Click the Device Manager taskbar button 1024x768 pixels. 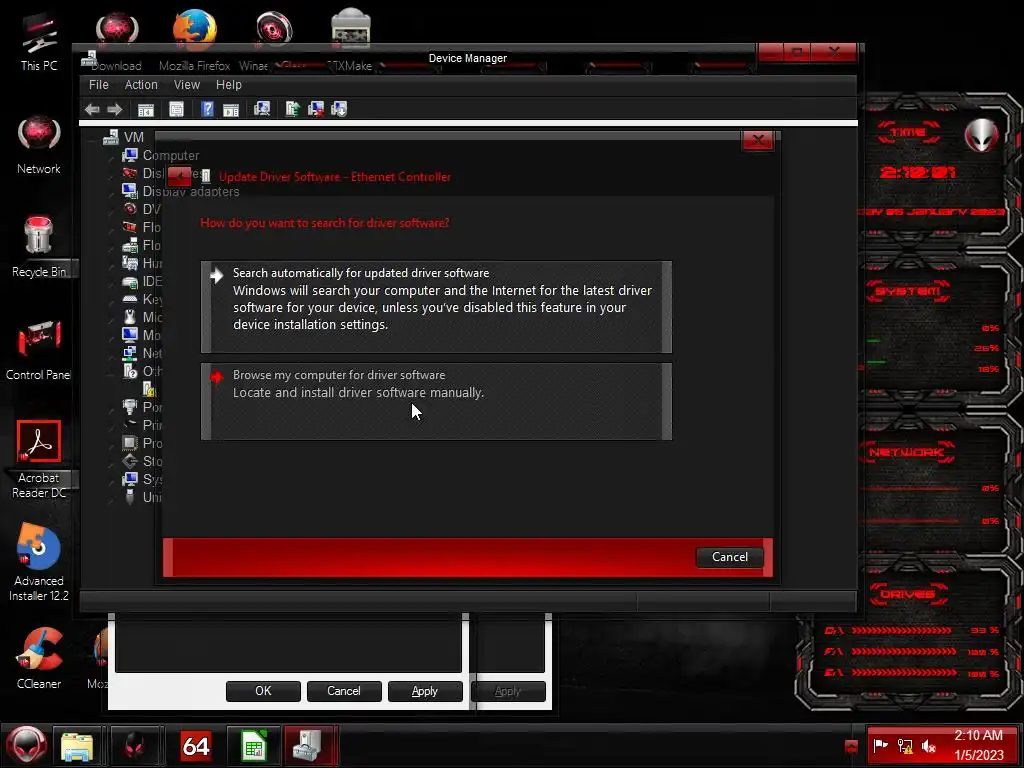click(310, 746)
